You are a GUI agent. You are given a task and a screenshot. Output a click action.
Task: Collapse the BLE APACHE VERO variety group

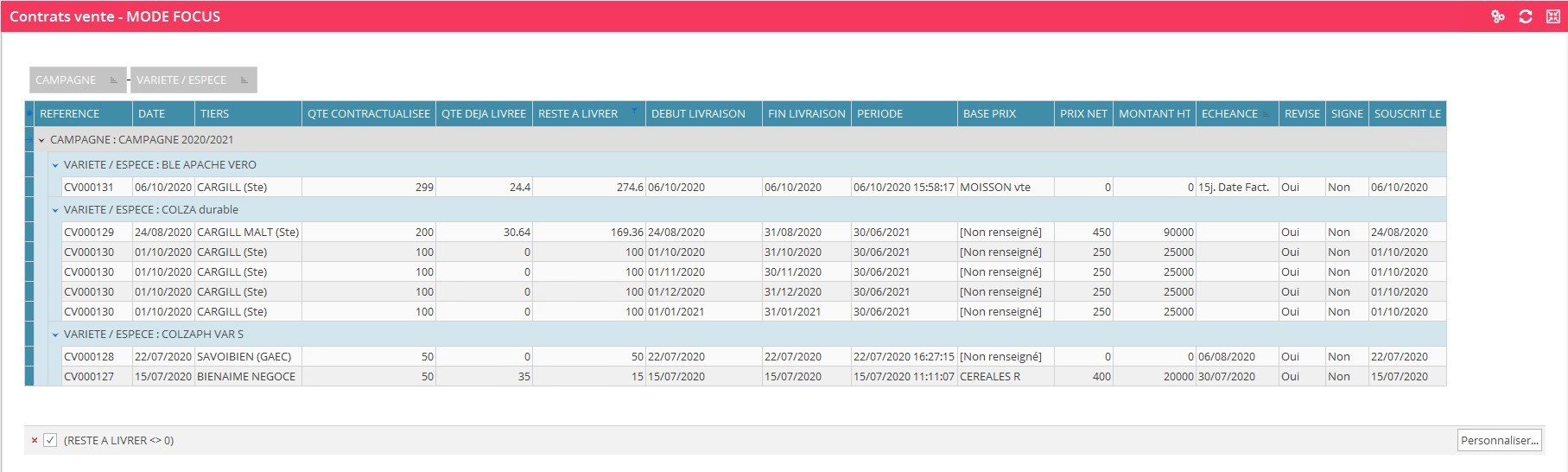(x=55, y=165)
